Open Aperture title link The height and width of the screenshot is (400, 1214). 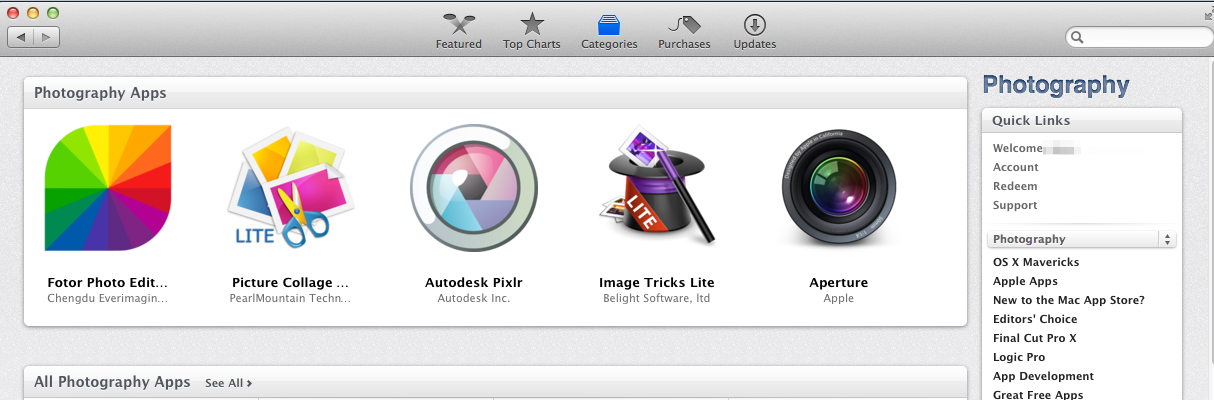839,282
